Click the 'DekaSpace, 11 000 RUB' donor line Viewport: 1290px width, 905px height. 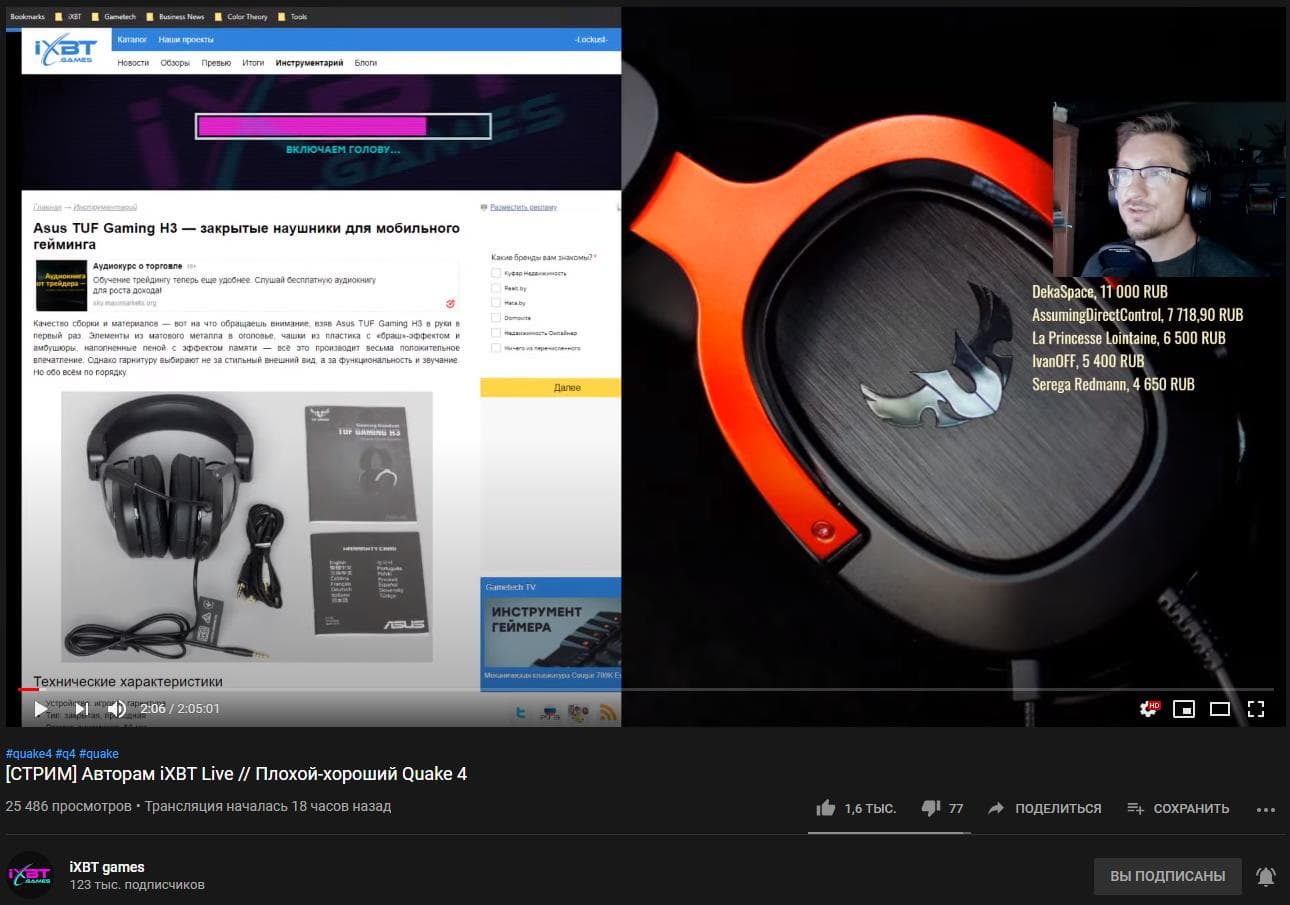coord(1100,292)
